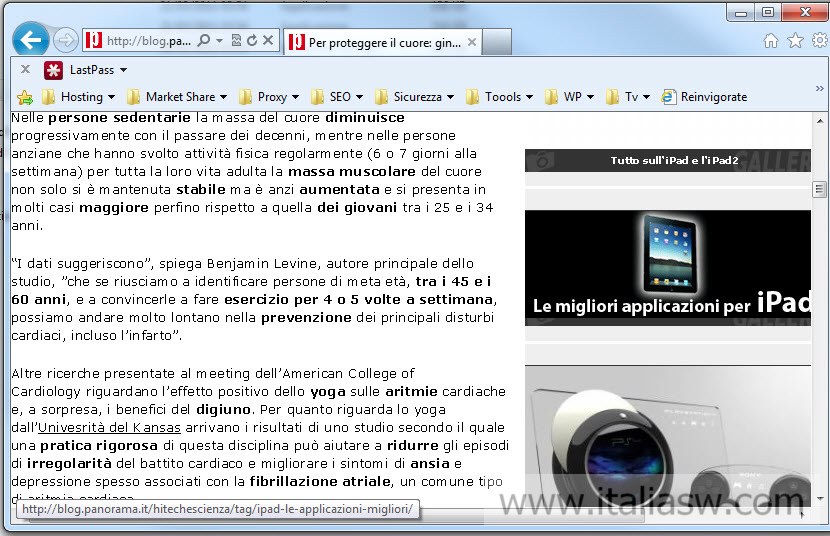Expand favorites bar overflow chevron

(819, 88)
